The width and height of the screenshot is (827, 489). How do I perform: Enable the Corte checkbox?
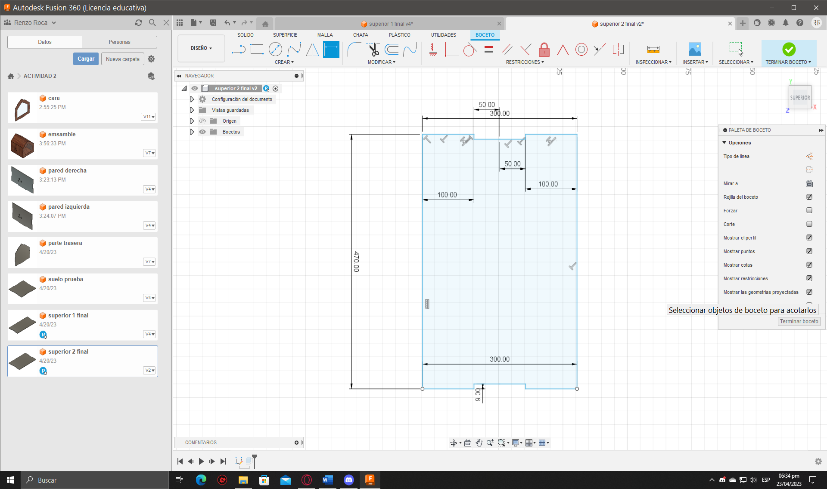click(808, 224)
